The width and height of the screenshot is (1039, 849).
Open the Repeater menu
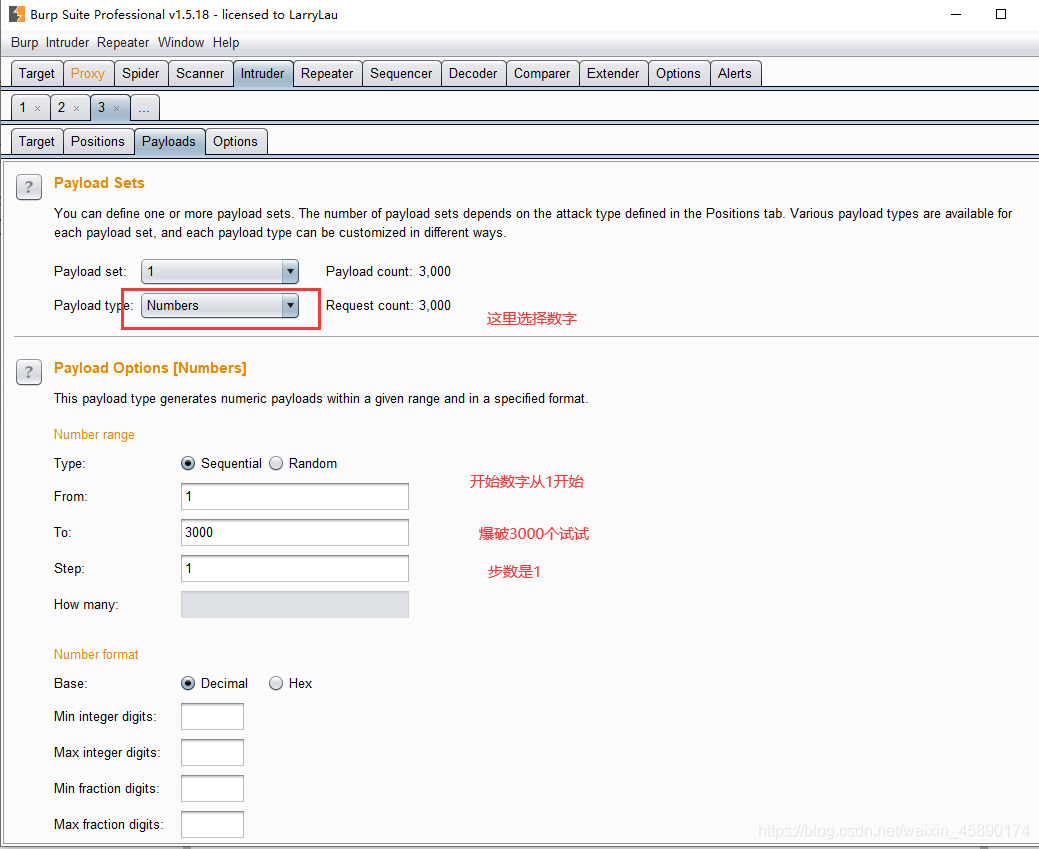[123, 42]
